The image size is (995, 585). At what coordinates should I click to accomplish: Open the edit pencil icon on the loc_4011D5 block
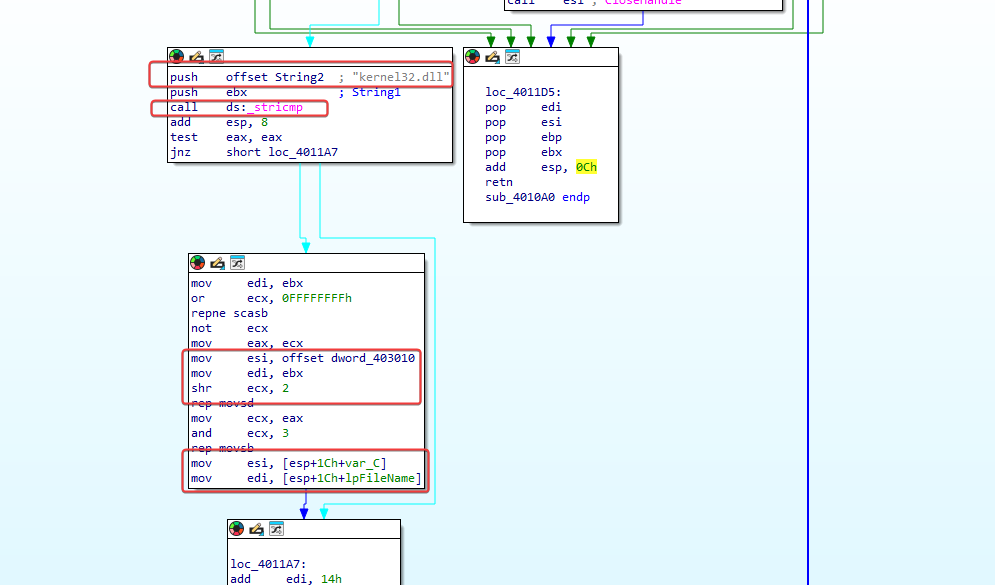tap(492, 56)
